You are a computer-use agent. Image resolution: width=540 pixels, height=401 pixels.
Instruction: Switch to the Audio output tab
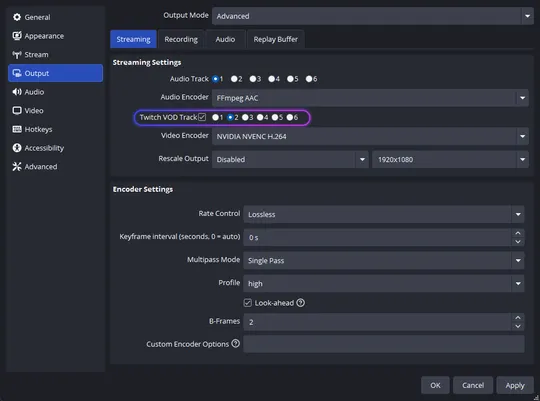225,39
